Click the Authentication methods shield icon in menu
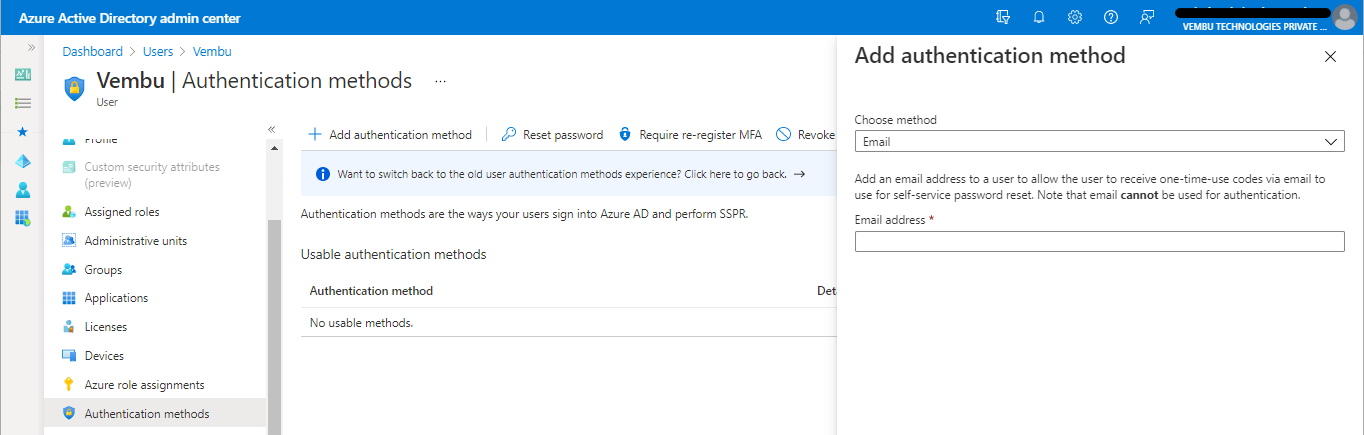 tap(69, 413)
